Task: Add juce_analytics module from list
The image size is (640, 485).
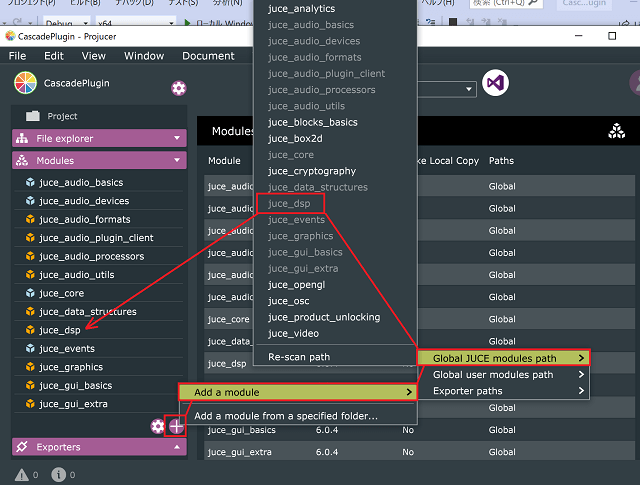Action: pyautogui.click(x=301, y=9)
